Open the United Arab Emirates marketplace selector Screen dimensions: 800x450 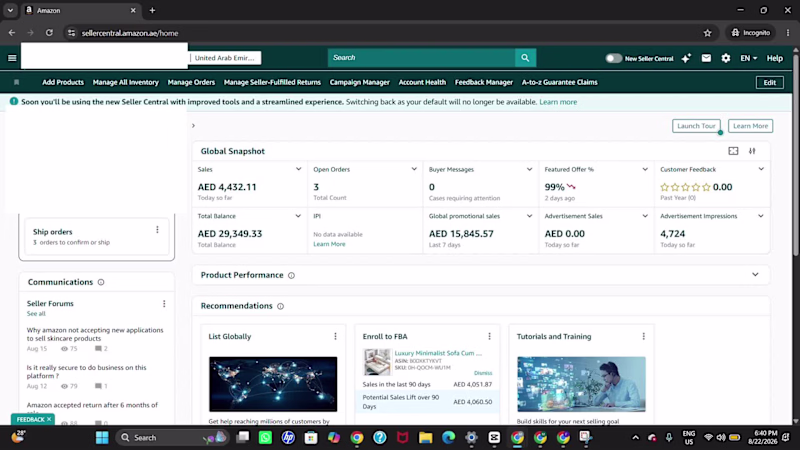tap(224, 58)
